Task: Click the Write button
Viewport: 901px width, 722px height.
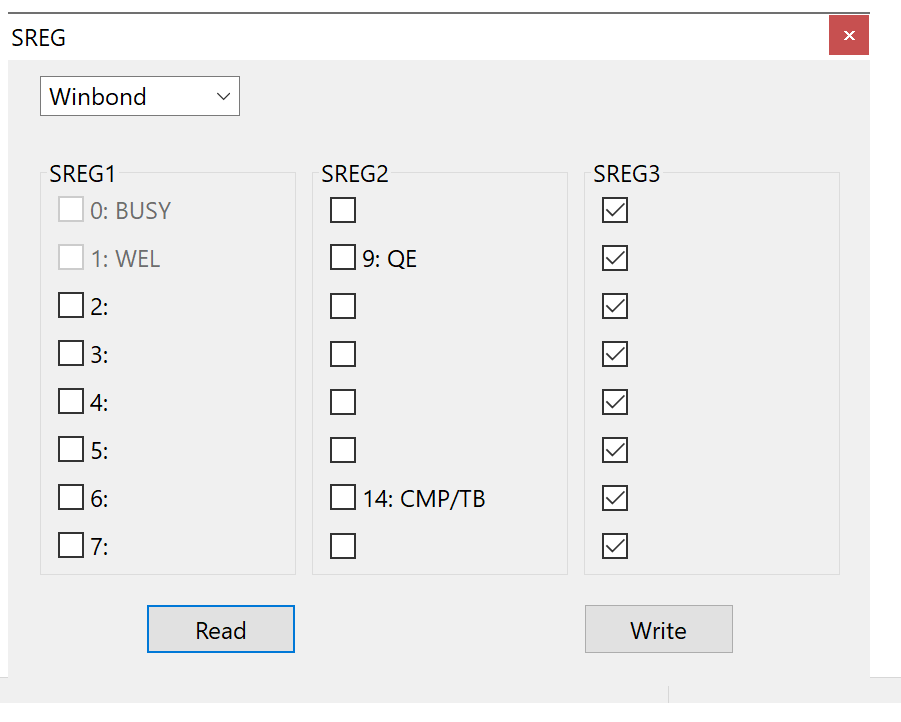Action: click(x=659, y=629)
